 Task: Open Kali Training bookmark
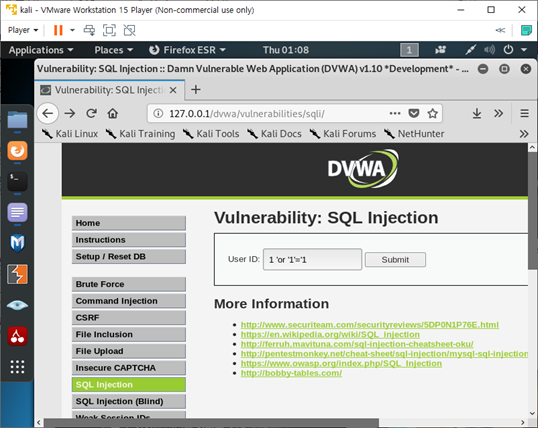point(140,134)
